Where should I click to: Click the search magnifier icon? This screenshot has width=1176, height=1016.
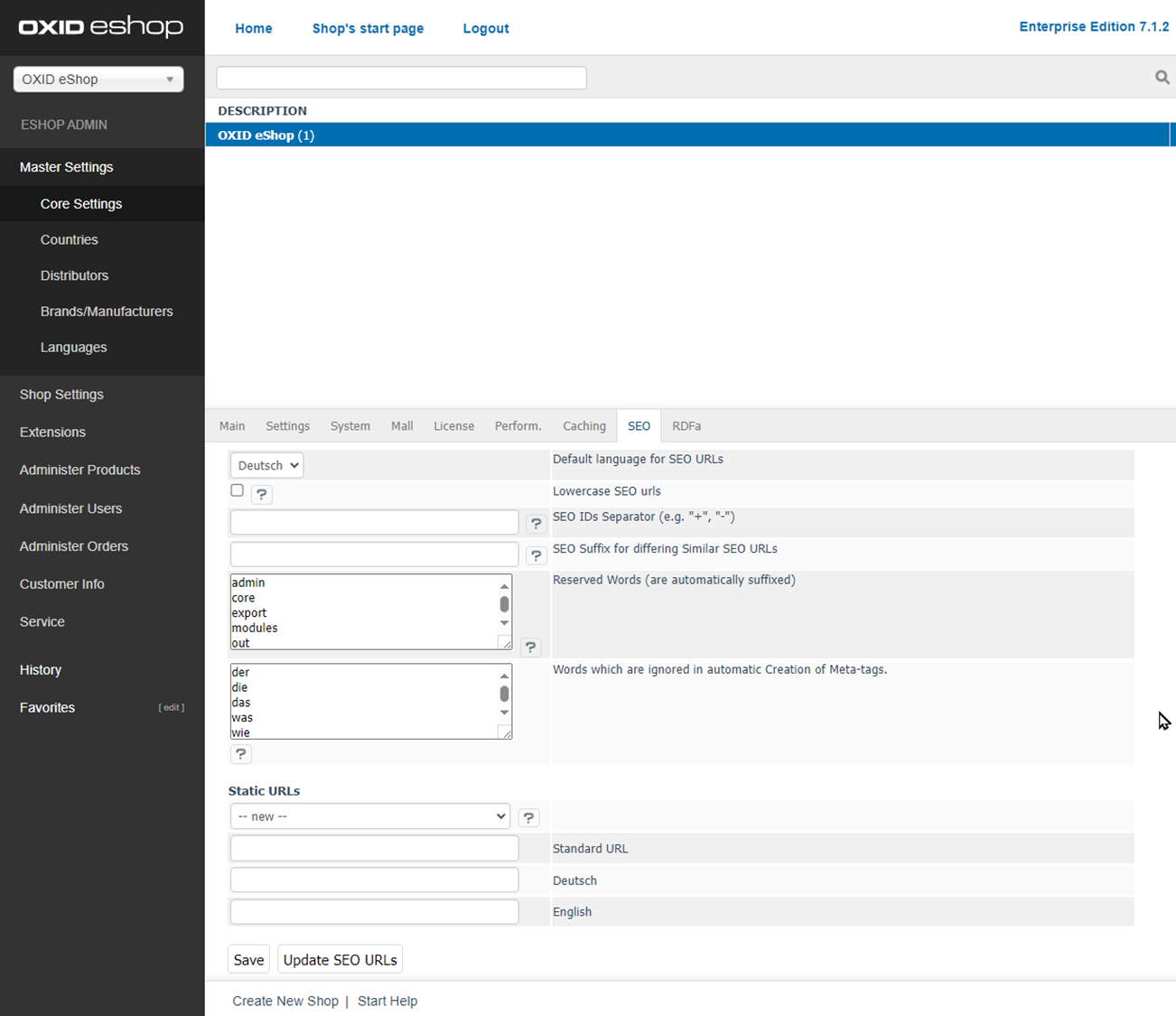coord(1162,78)
